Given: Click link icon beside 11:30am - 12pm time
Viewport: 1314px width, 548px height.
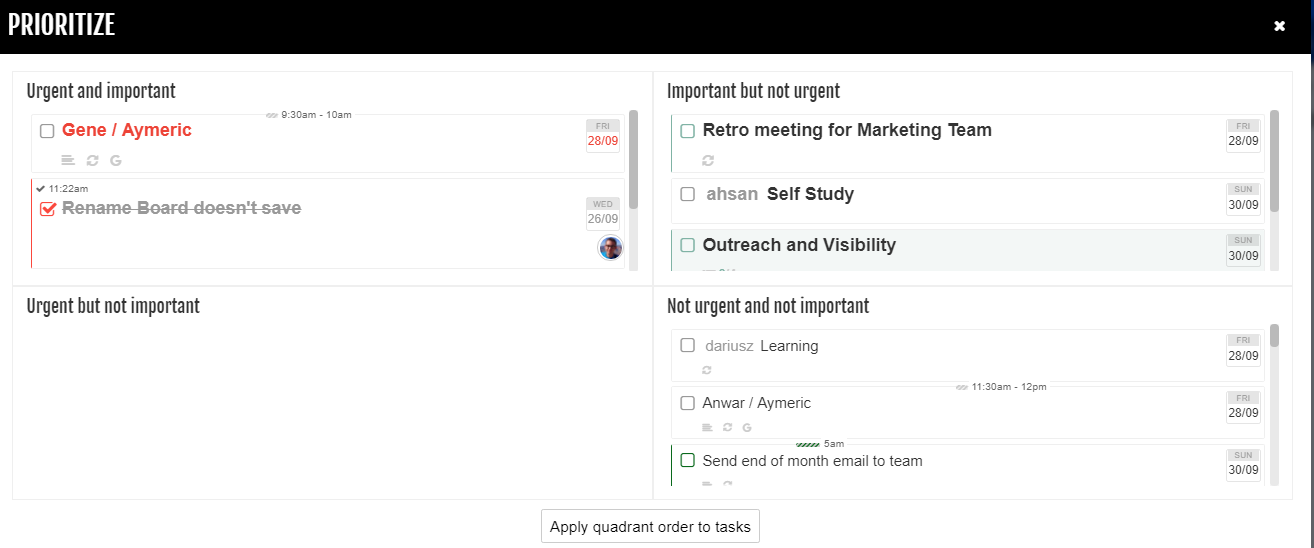Looking at the screenshot, I should pos(962,387).
